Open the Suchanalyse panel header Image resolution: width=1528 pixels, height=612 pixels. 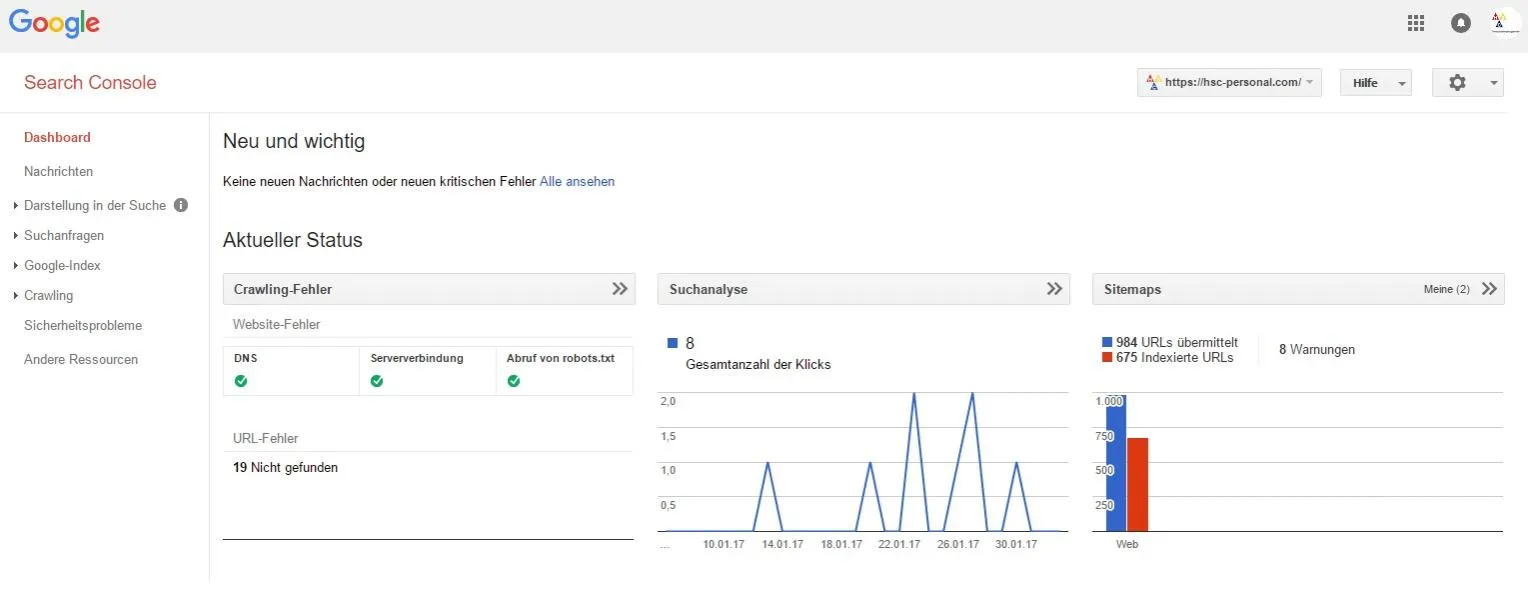pos(863,289)
